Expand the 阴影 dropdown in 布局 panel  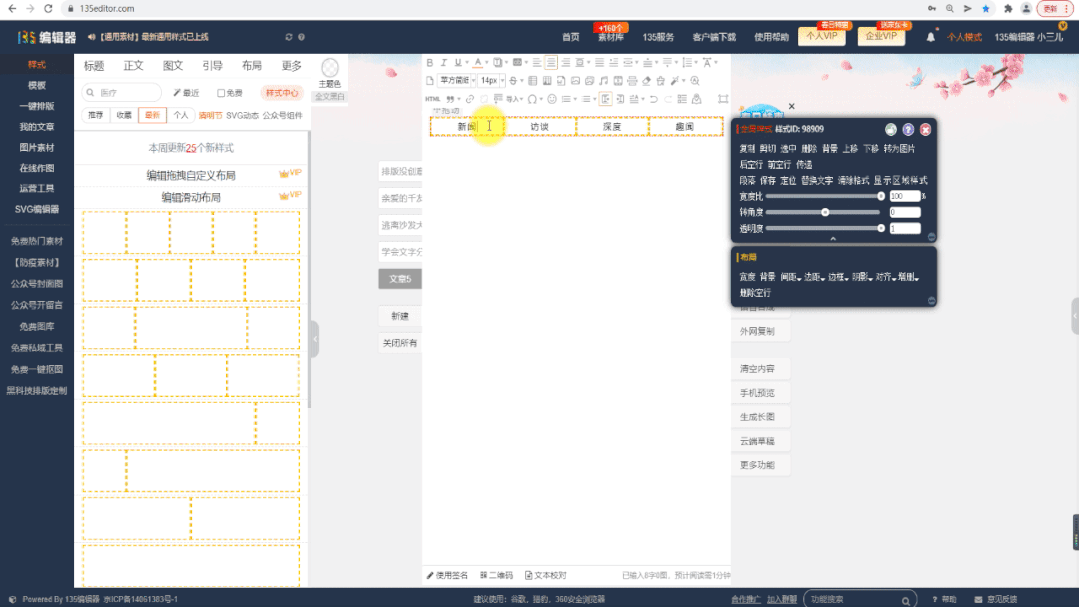862,277
